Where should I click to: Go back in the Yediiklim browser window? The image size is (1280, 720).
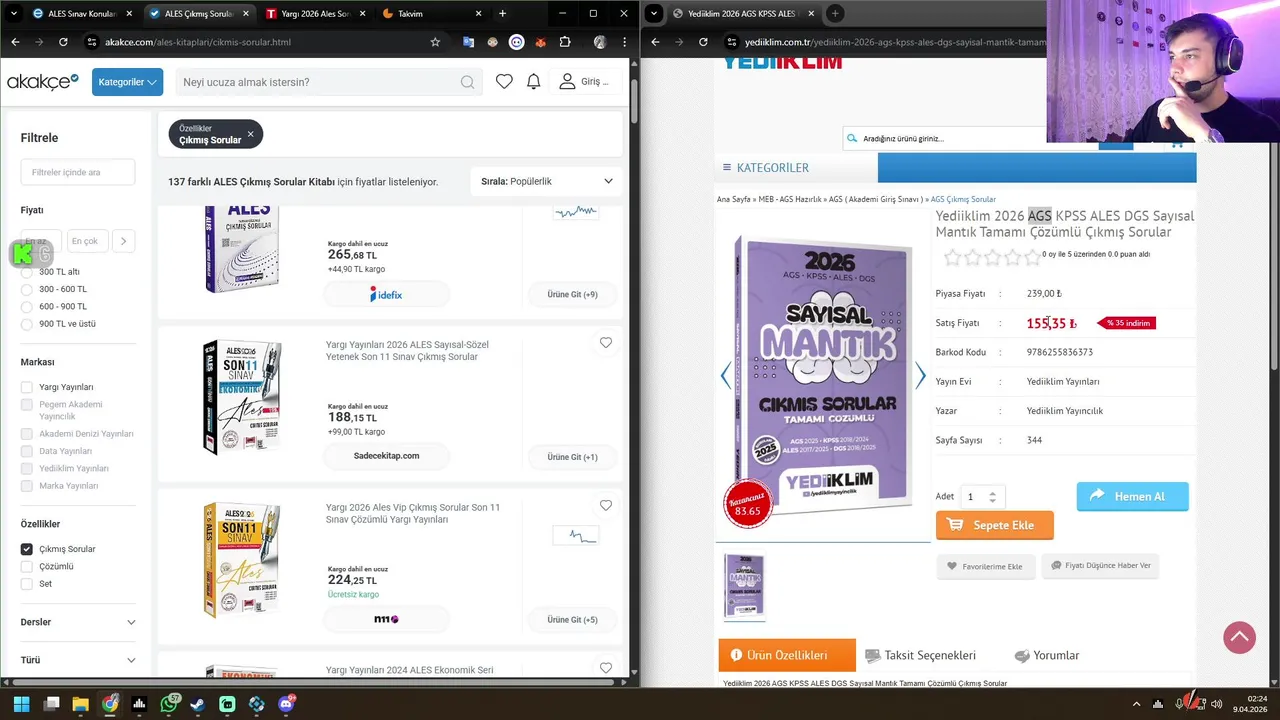pyautogui.click(x=655, y=42)
